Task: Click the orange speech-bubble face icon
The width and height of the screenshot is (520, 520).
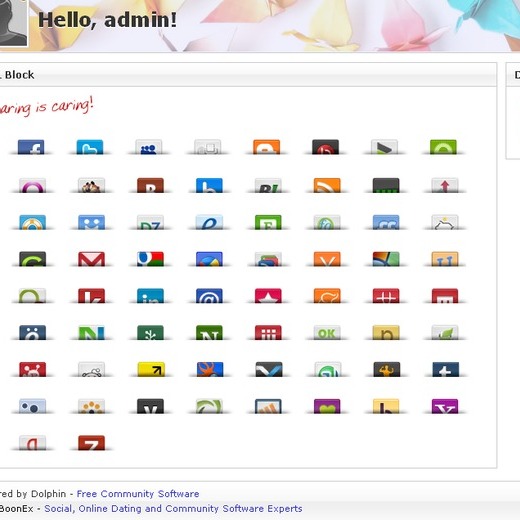Action: [327, 296]
